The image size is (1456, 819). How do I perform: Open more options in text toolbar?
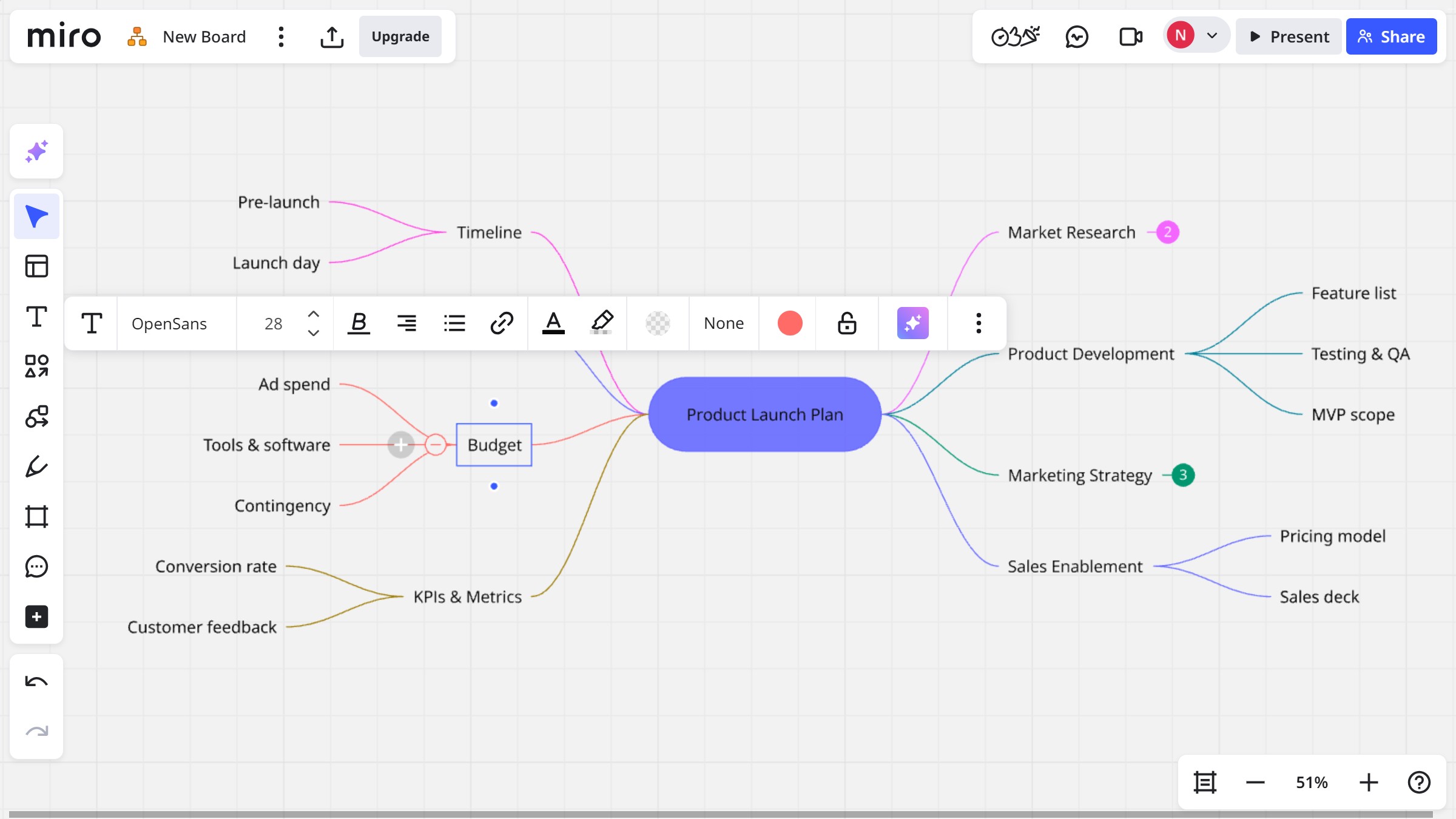[978, 323]
